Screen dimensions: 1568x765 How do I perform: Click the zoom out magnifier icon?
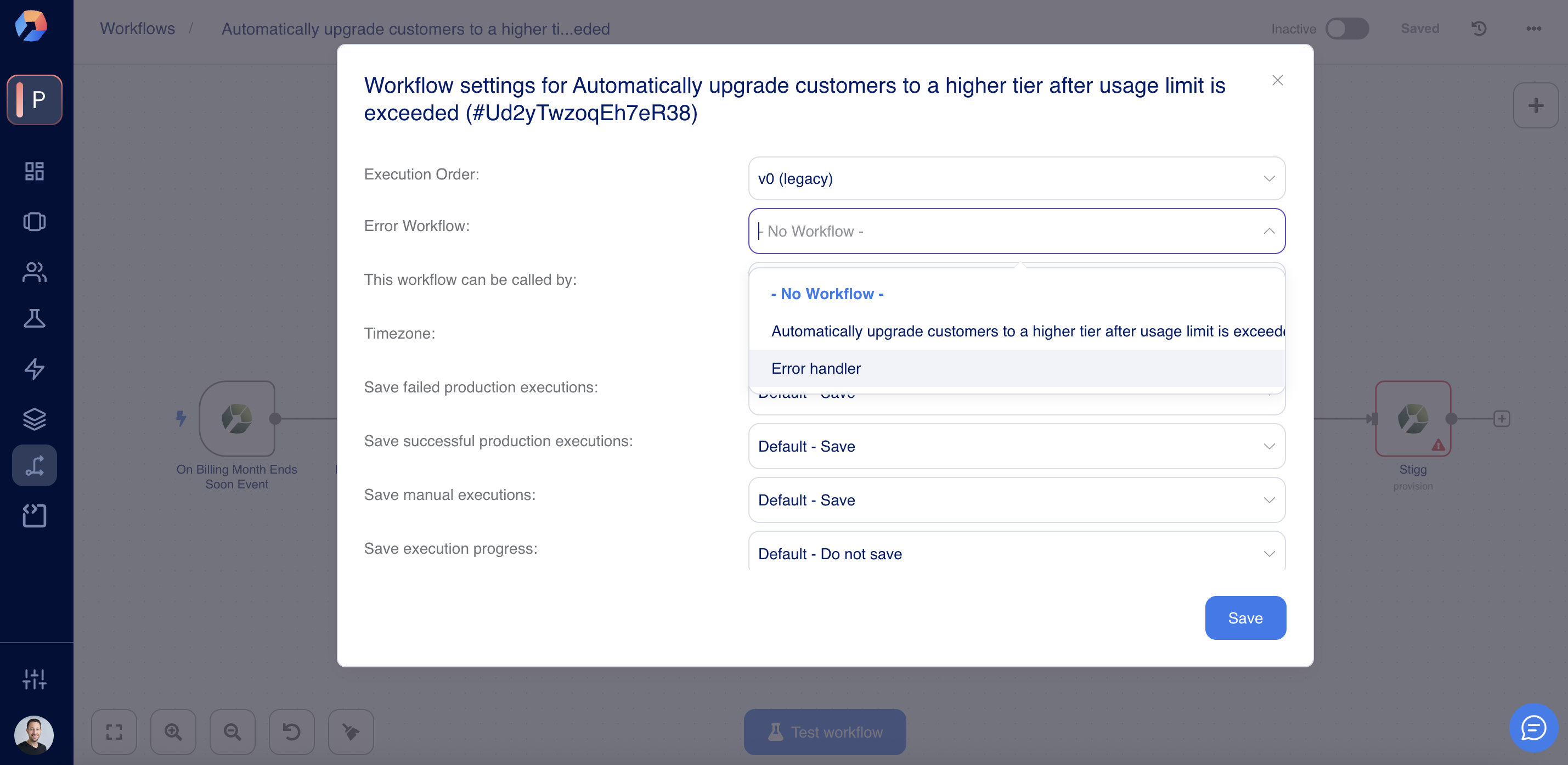click(x=233, y=732)
